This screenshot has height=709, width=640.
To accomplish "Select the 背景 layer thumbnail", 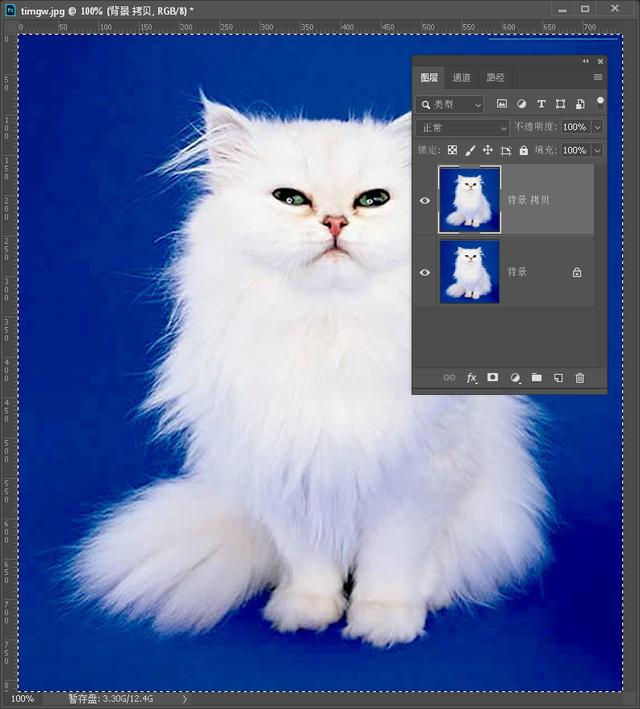I will [x=469, y=272].
